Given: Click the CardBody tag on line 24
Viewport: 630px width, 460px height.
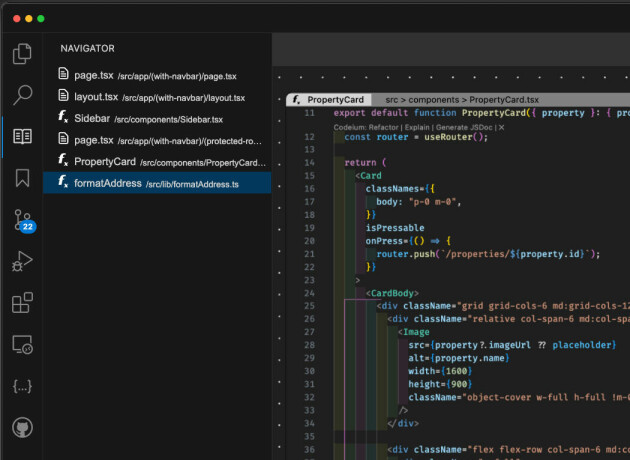Looking at the screenshot, I should coord(392,293).
